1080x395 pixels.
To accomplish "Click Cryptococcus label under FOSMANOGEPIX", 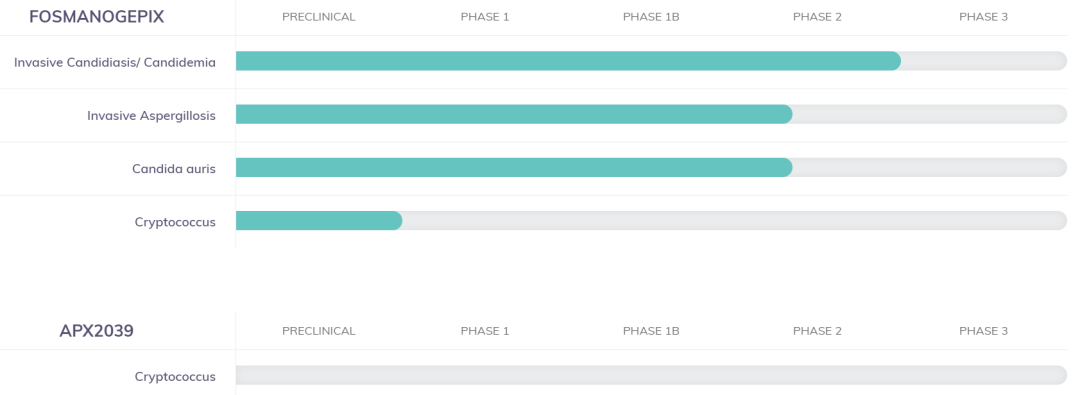I will (x=176, y=222).
